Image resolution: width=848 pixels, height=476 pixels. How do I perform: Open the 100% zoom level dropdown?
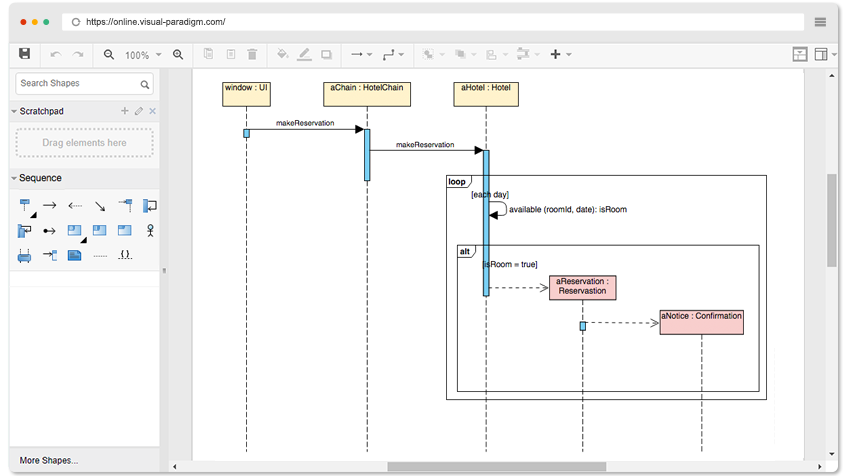point(143,55)
